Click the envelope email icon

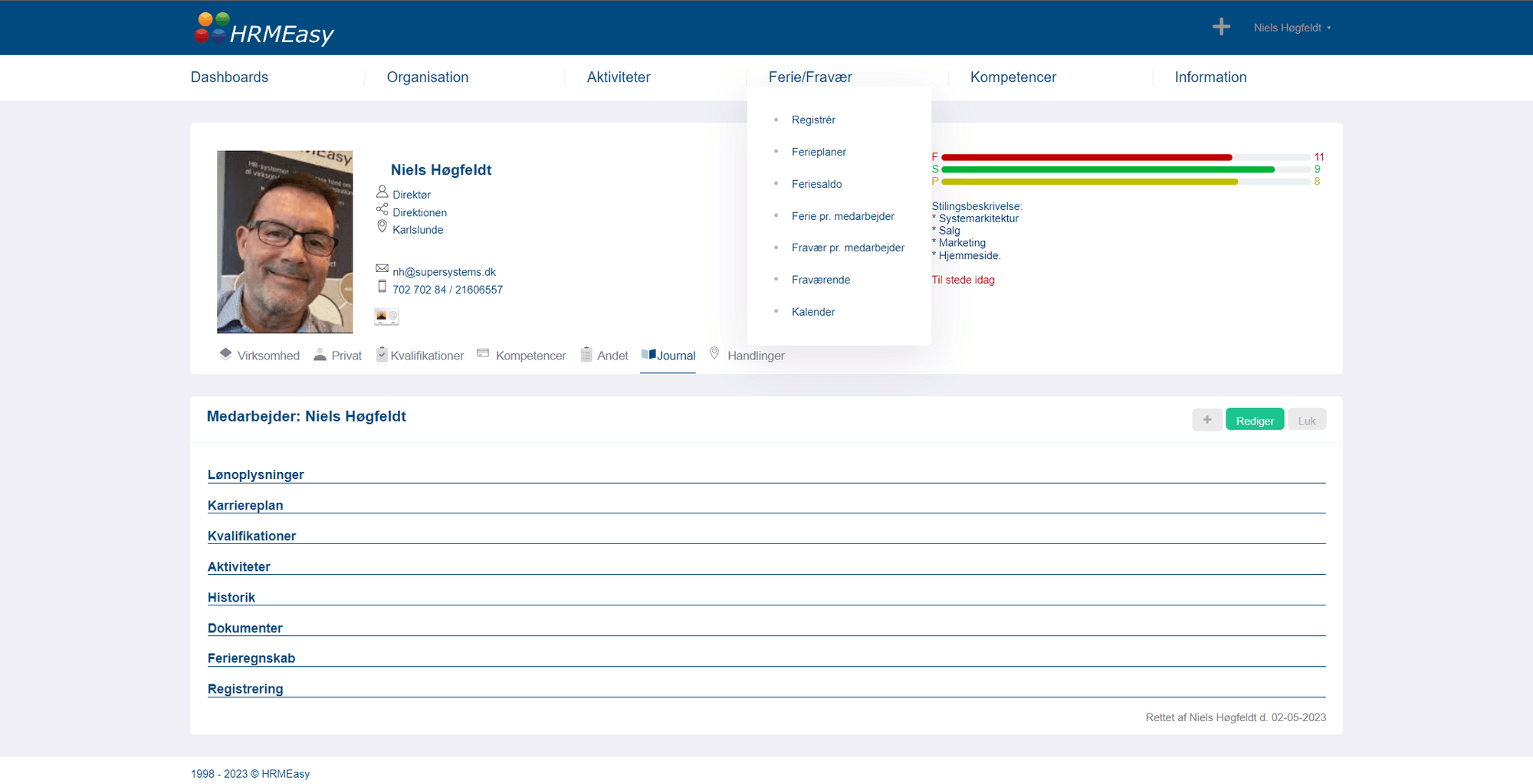coord(382,268)
